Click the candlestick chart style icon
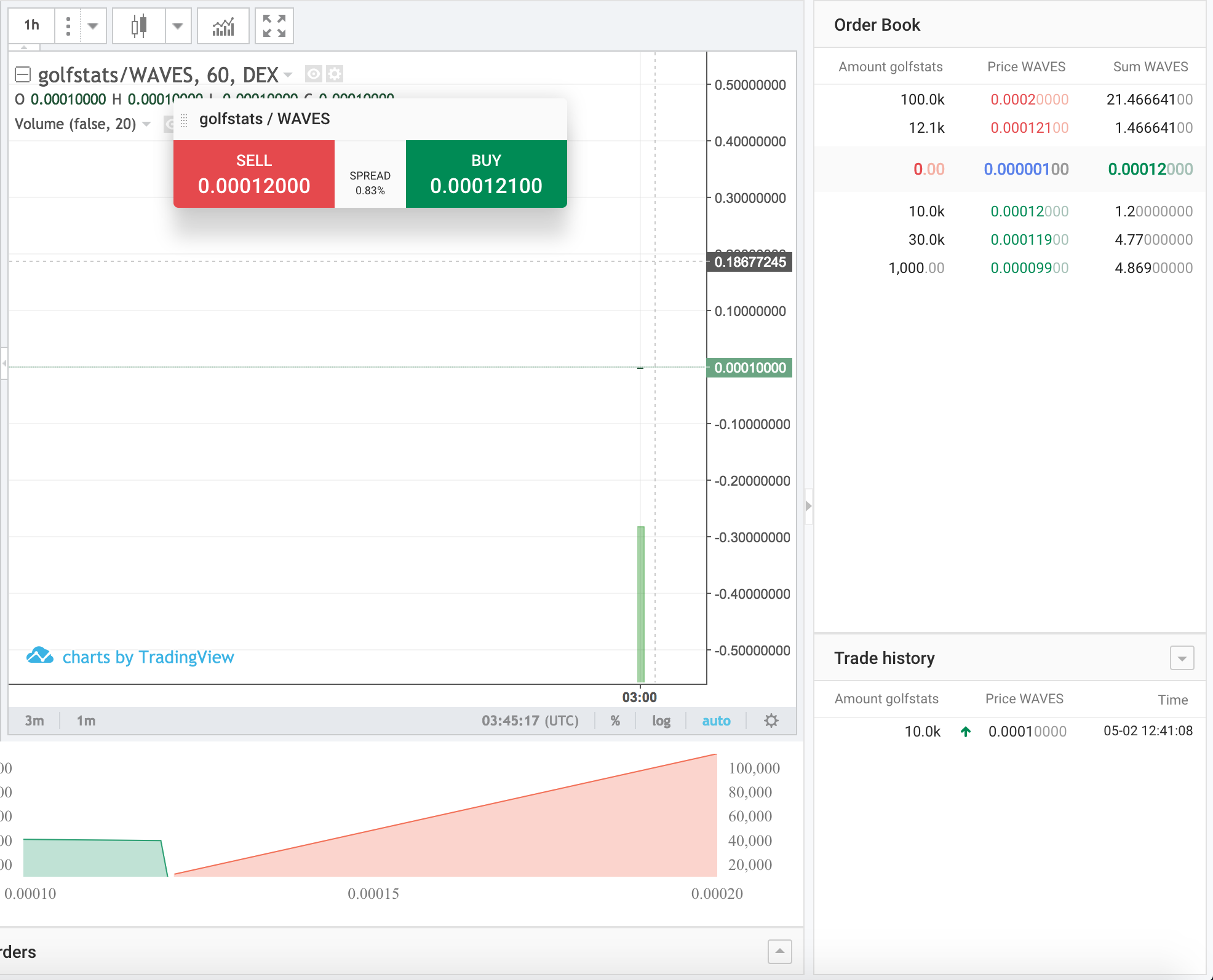The height and width of the screenshot is (980, 1213). (x=139, y=26)
